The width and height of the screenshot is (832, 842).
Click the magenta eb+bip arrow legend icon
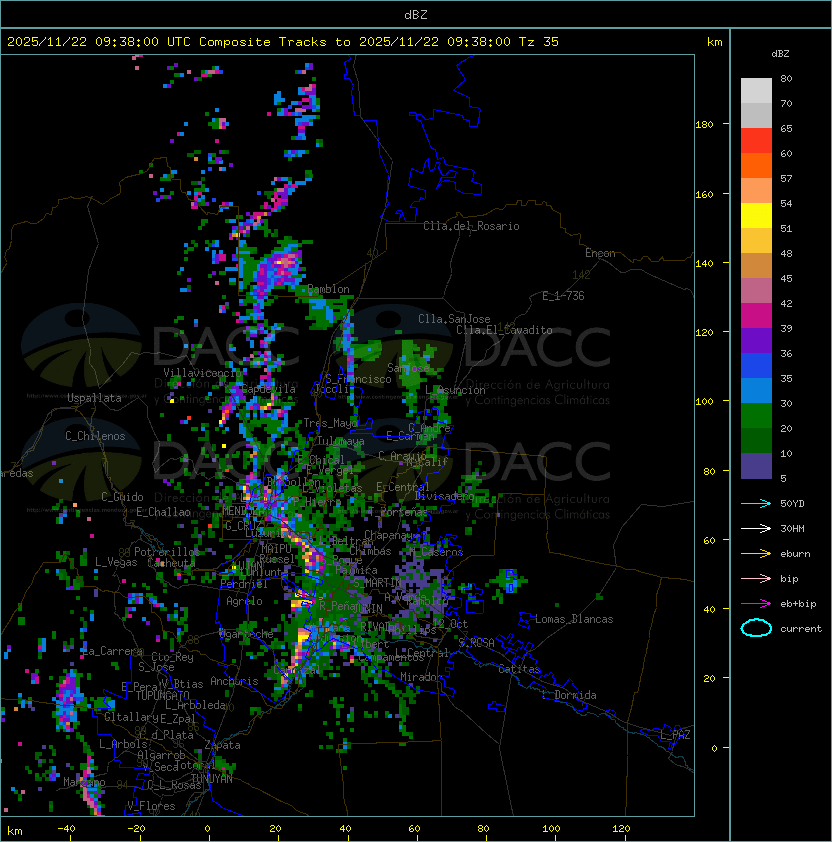click(756, 604)
